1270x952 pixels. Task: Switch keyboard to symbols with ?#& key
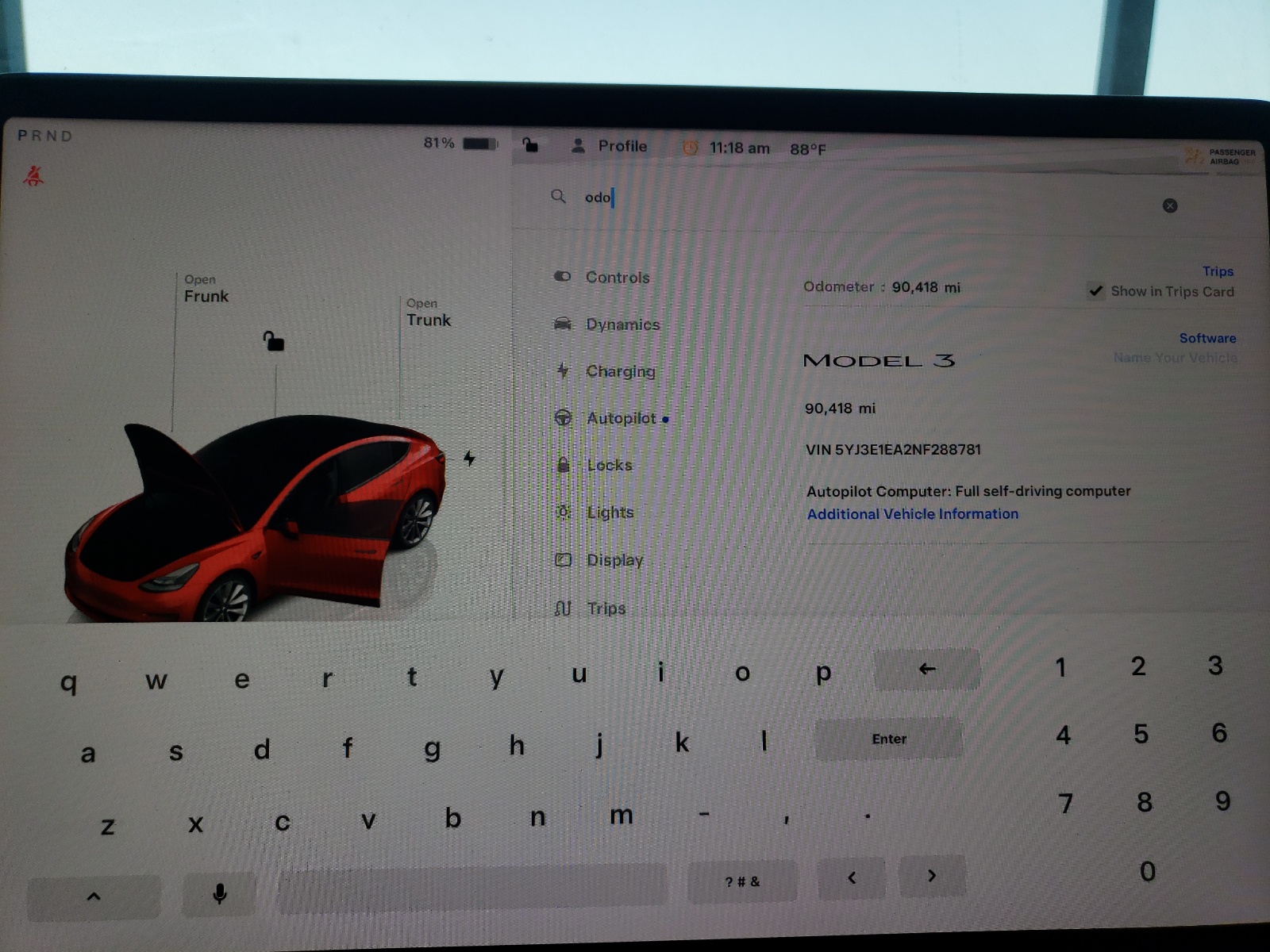742,881
